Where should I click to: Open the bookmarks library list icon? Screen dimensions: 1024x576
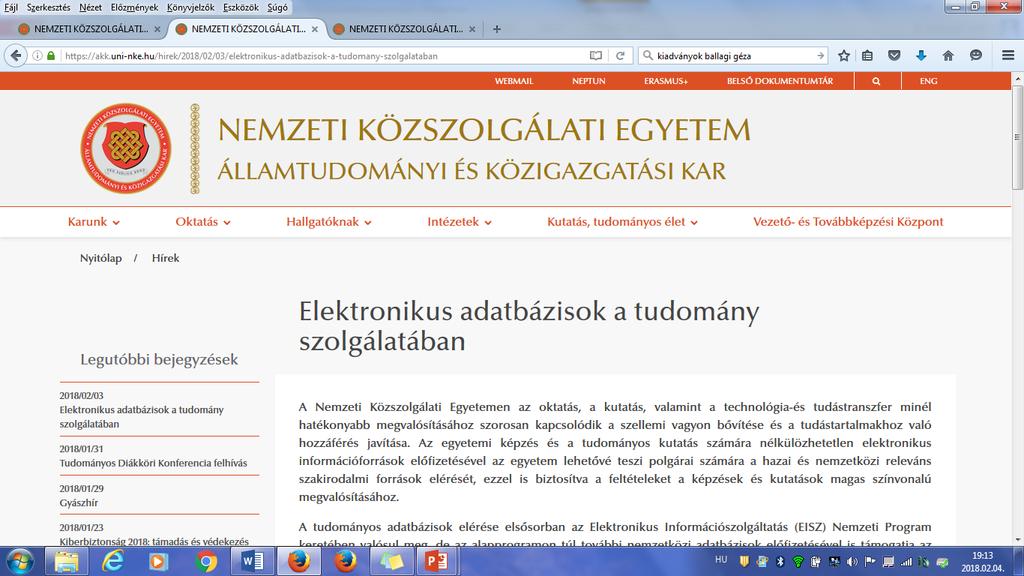867,56
